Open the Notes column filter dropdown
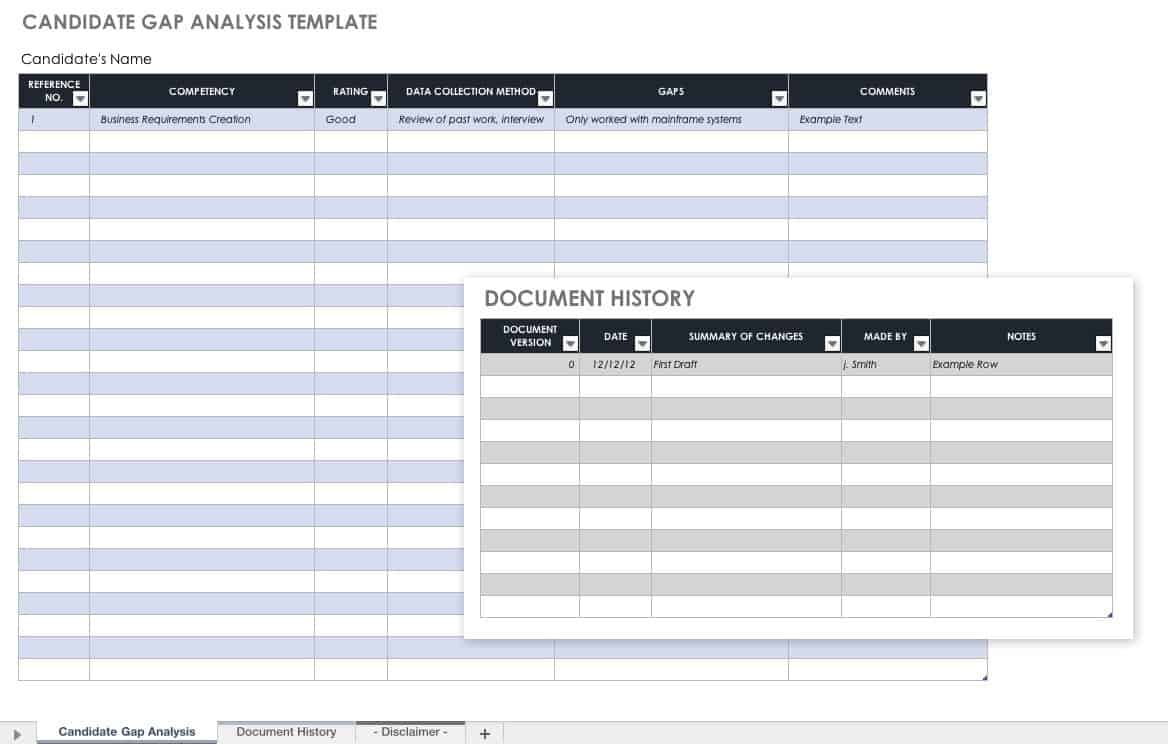Image resolution: width=1168 pixels, height=744 pixels. [1103, 344]
